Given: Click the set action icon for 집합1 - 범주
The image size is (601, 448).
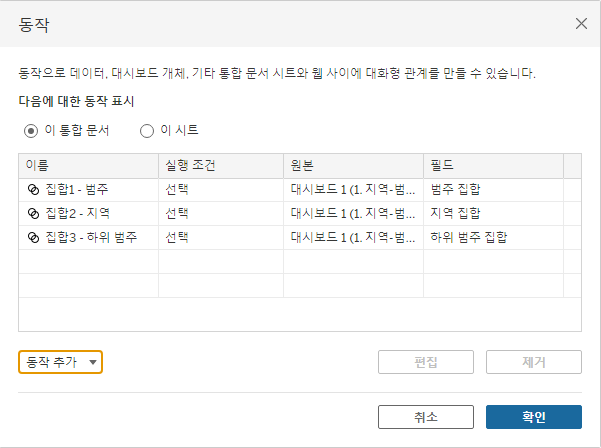Looking at the screenshot, I should tap(34, 190).
